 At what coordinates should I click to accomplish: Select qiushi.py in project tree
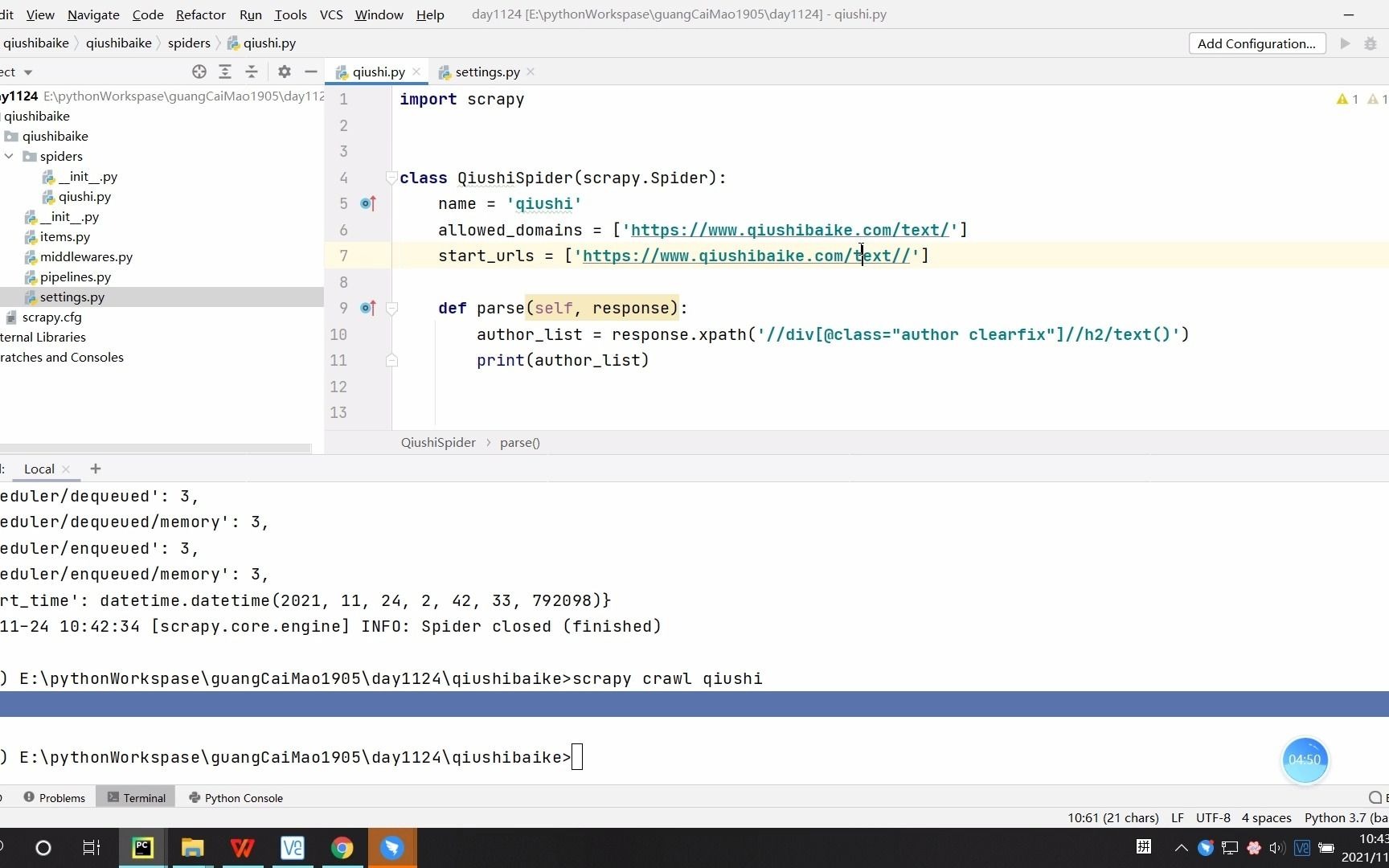pyautogui.click(x=84, y=196)
